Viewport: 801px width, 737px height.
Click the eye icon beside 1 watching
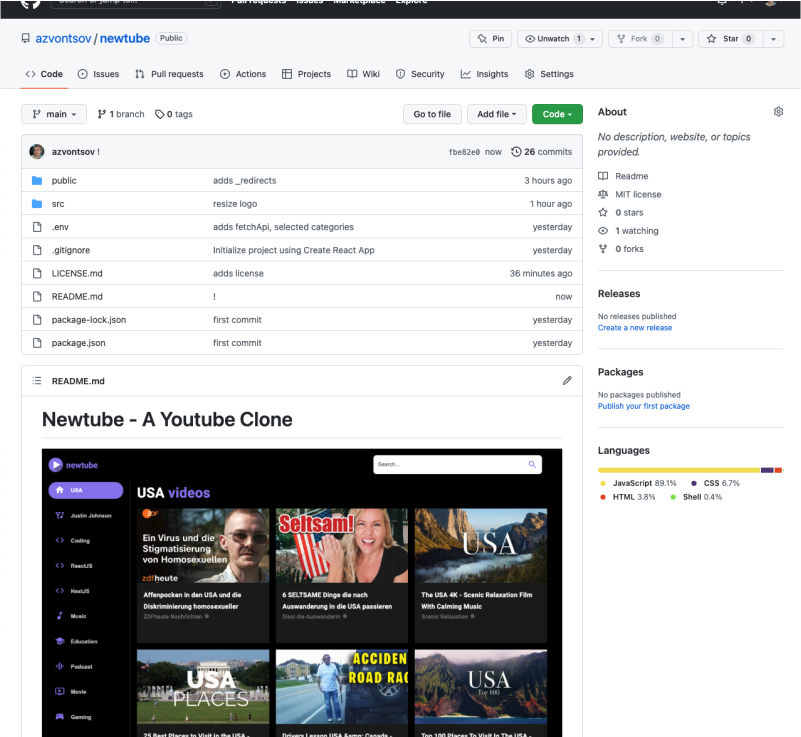pos(603,231)
